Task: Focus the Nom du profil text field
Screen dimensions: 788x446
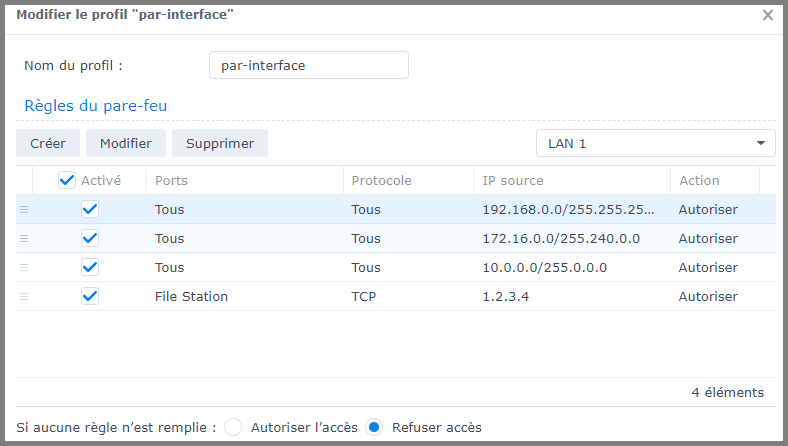Action: point(308,65)
